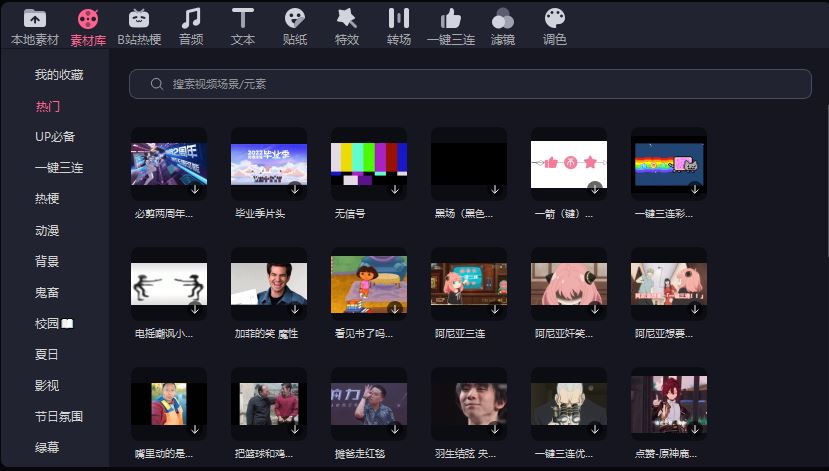Image resolution: width=829 pixels, height=471 pixels.
Task: Select the 绿幕 category
Action: tap(47, 447)
